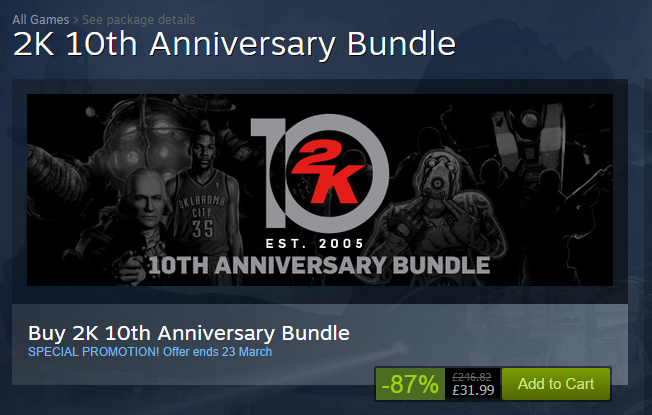Click the 2K 10th Anniversary Bundle title
This screenshot has height=415, width=652.
pos(235,44)
